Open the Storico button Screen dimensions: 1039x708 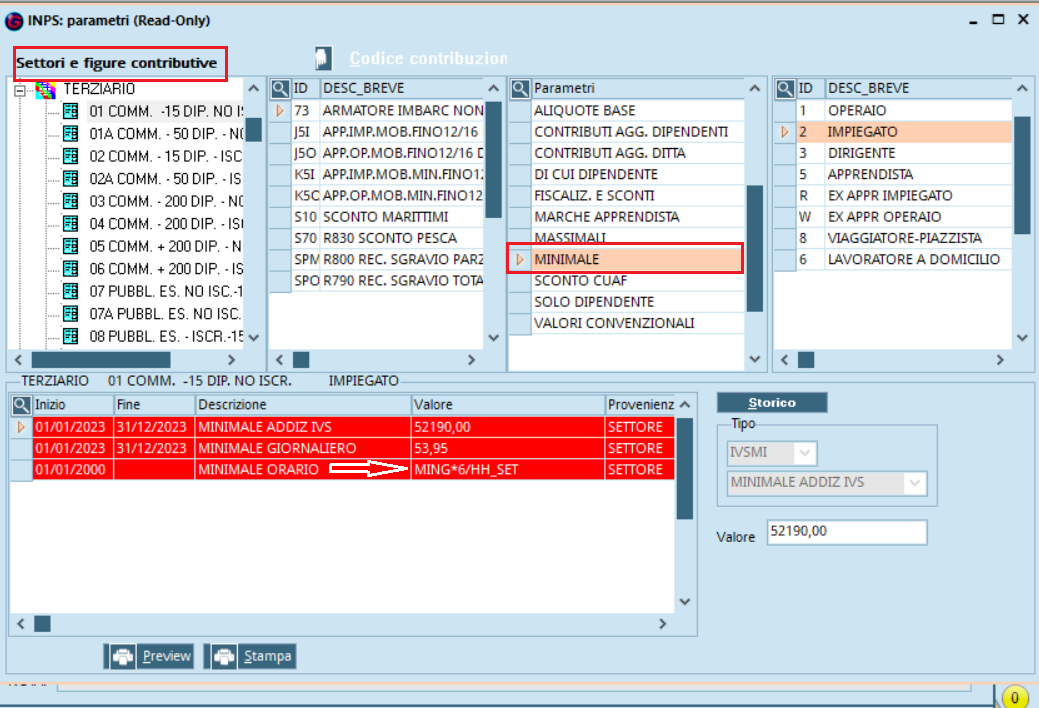[772, 402]
